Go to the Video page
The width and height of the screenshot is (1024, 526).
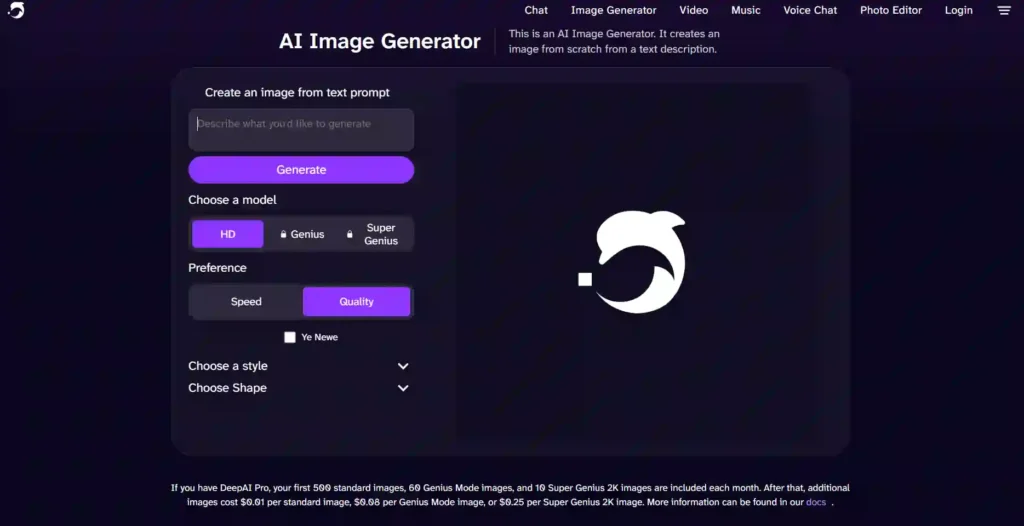(x=694, y=10)
